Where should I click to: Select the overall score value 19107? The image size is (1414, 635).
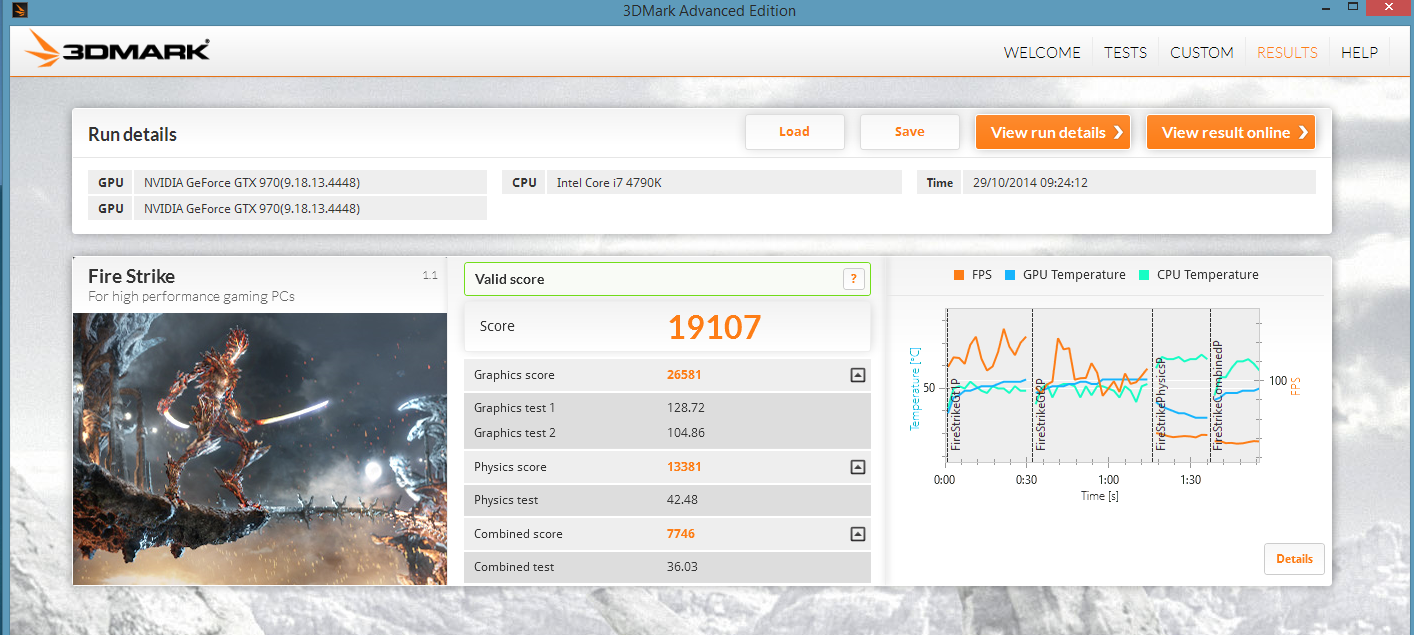tap(714, 327)
